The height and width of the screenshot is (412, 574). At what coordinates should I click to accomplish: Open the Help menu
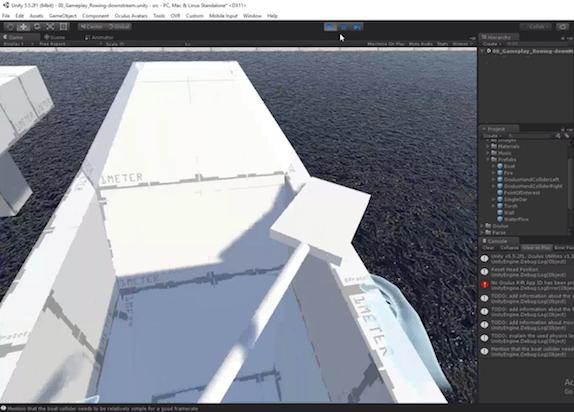pos(272,16)
